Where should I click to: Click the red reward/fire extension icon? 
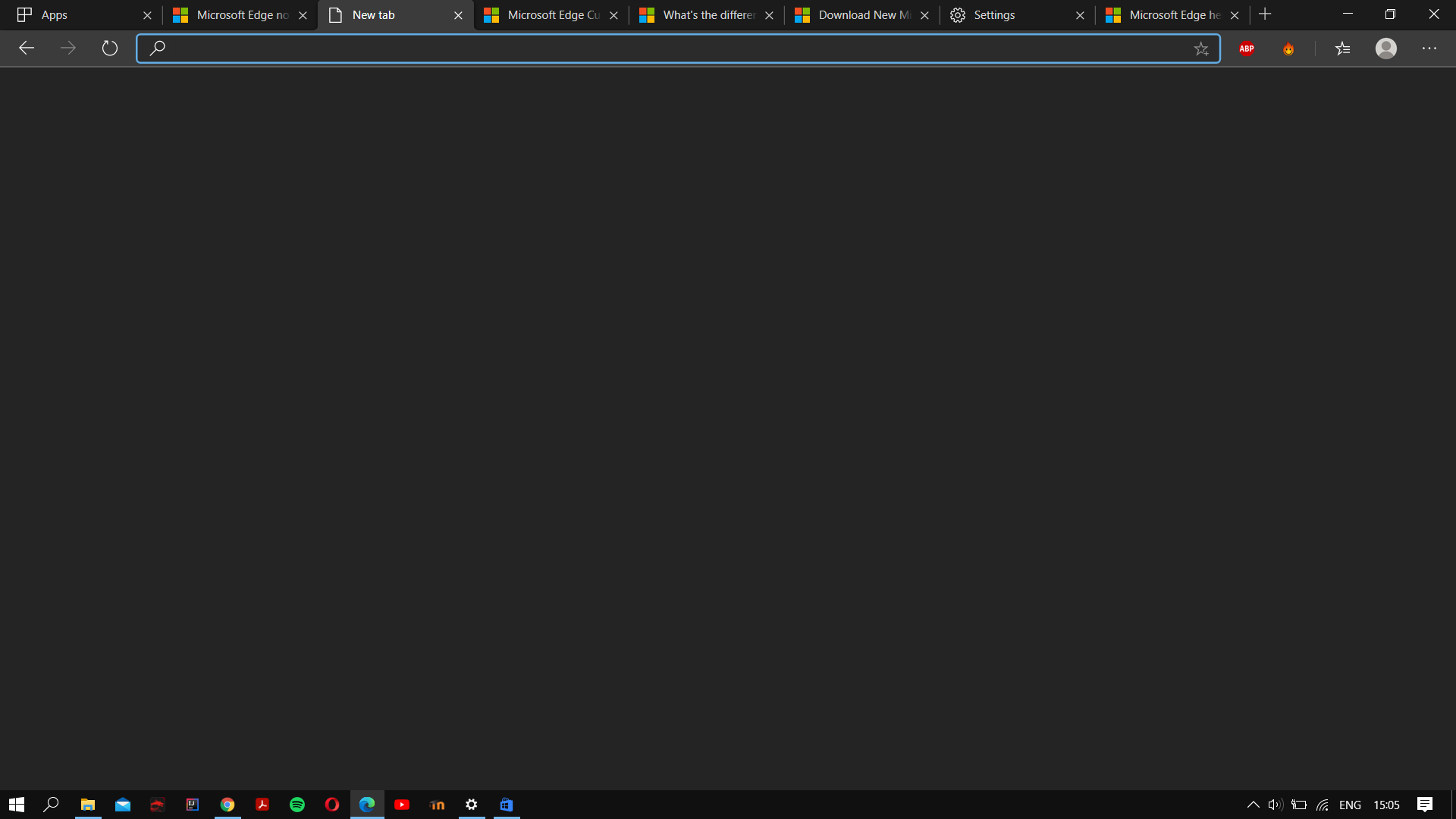1288,48
